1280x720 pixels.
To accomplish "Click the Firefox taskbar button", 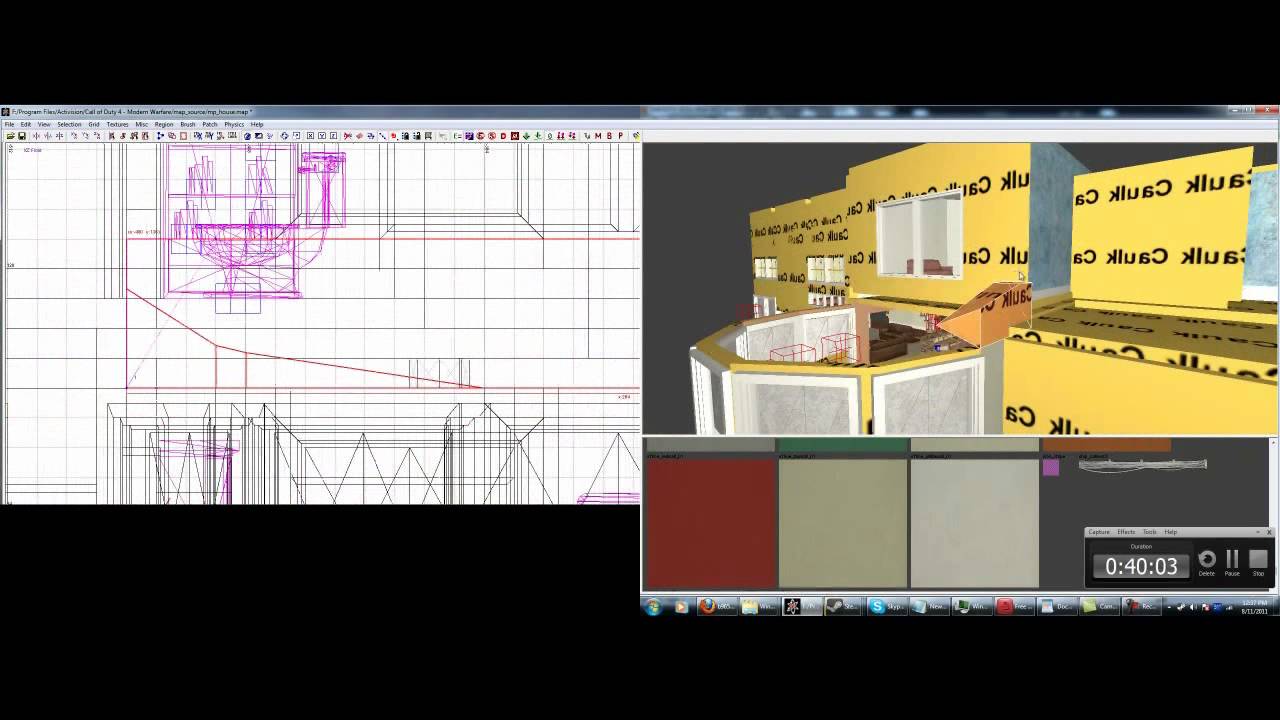I will coord(717,606).
